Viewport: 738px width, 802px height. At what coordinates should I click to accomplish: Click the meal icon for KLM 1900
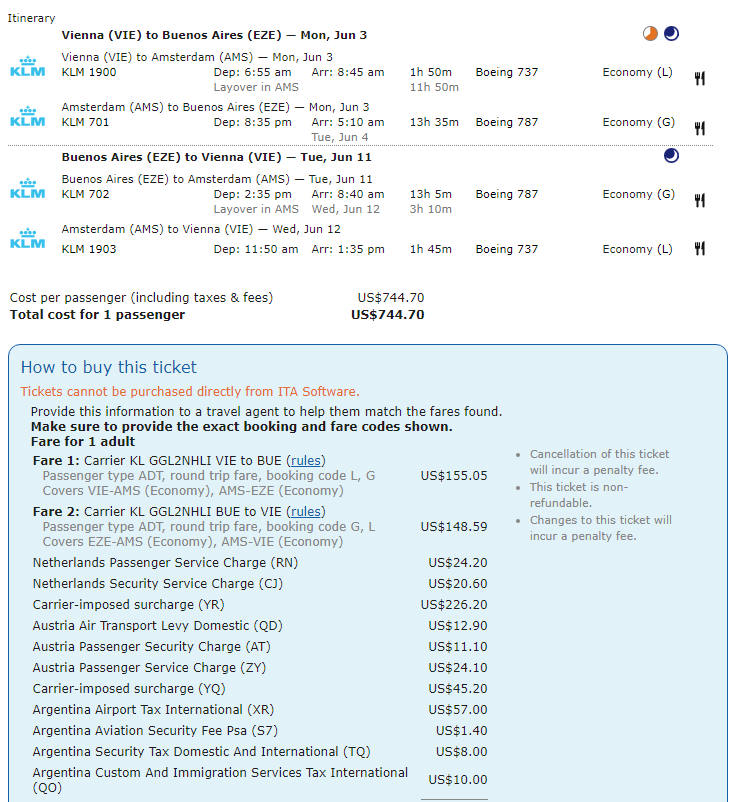[x=700, y=78]
